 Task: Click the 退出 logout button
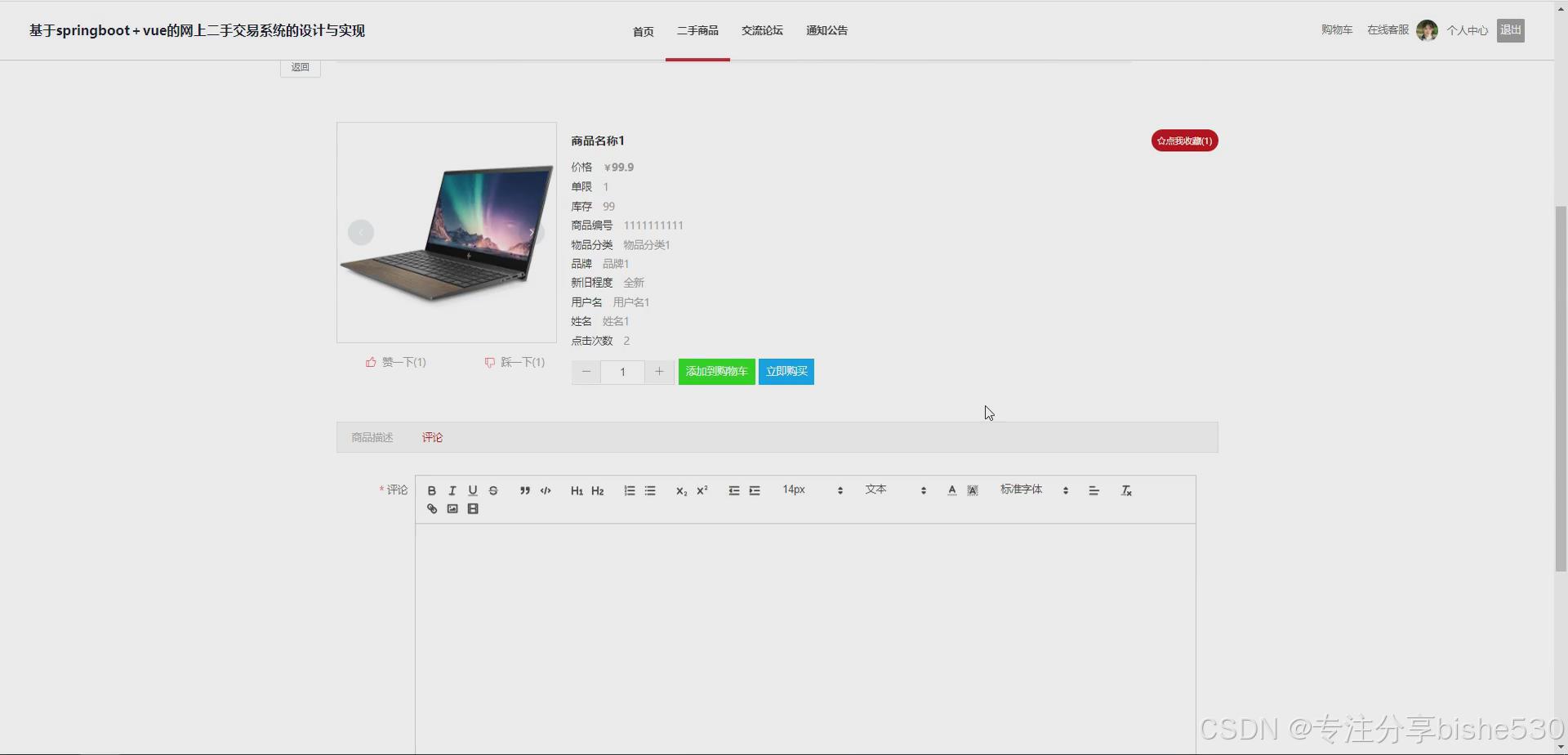pyautogui.click(x=1511, y=30)
